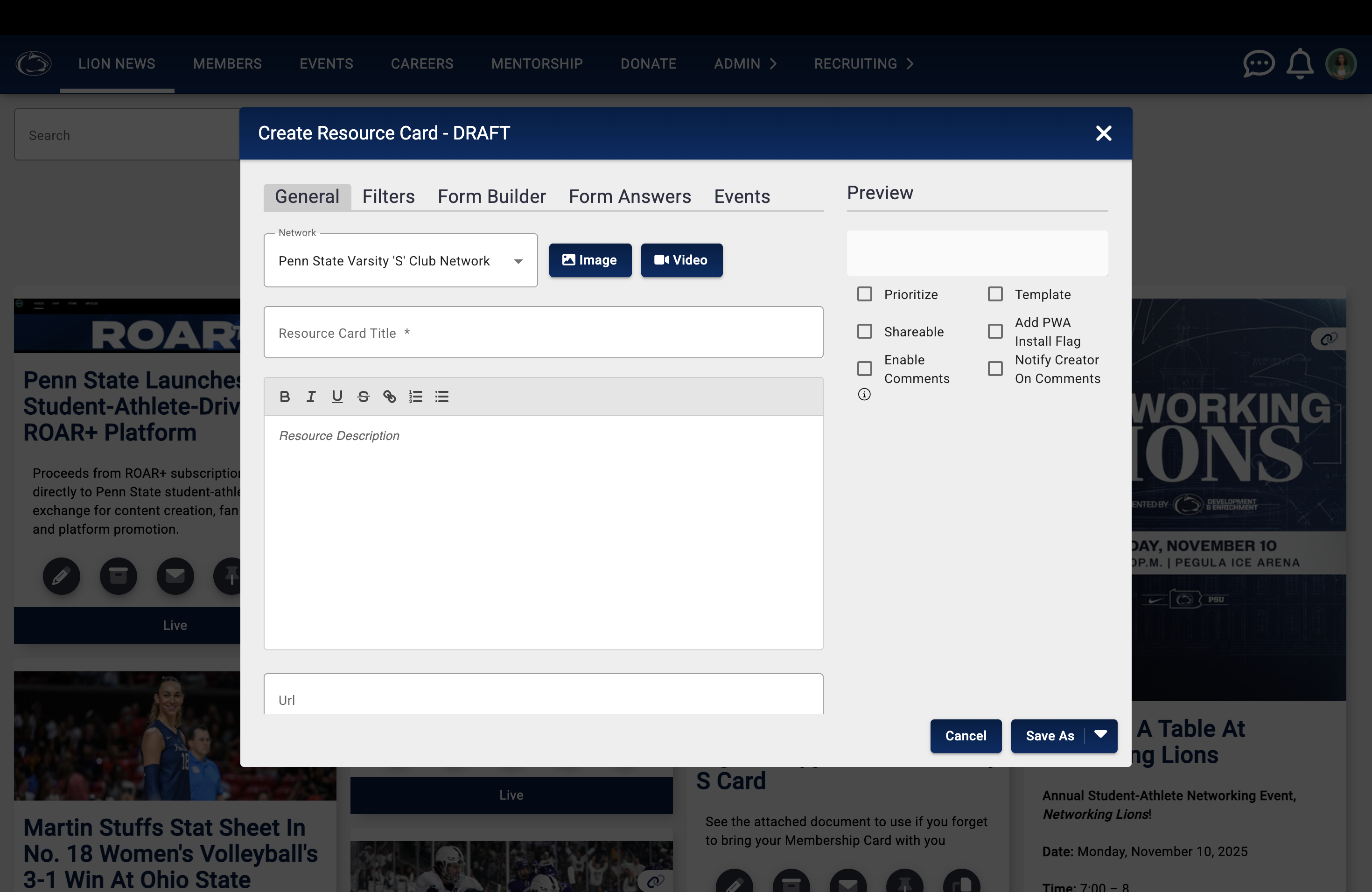Switch to the Form Builder tab
Screen dimensions: 1372x892
(491, 196)
